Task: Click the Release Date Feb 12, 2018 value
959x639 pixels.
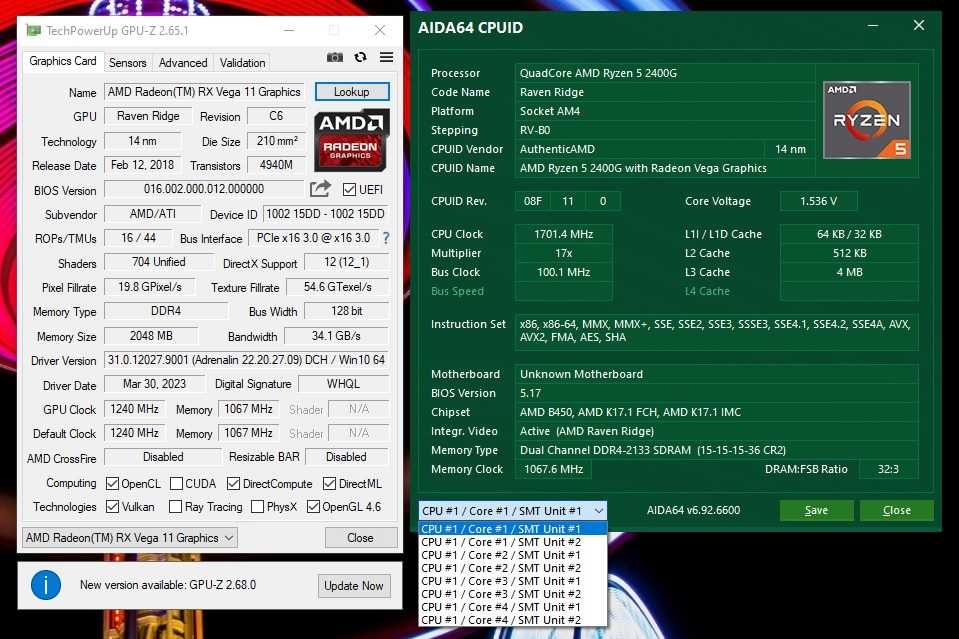Action: tap(143, 165)
